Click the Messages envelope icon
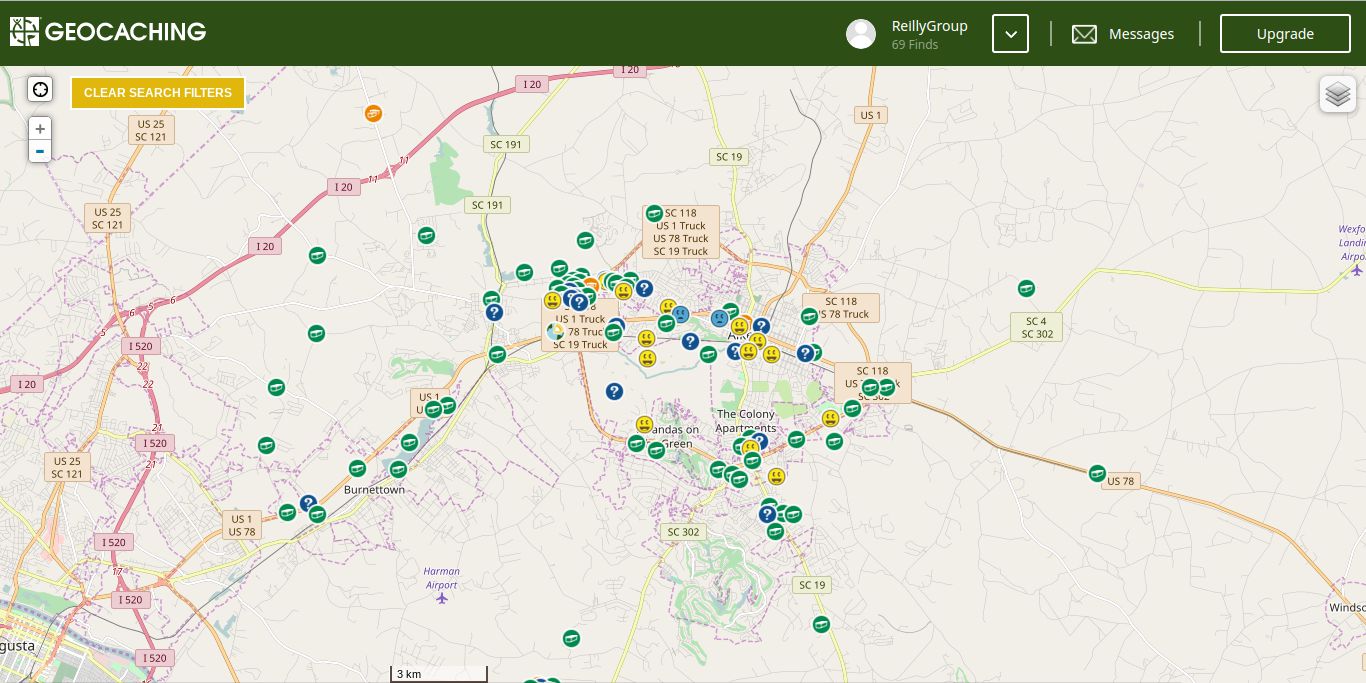Viewport: 1366px width, 683px height. coord(1084,34)
